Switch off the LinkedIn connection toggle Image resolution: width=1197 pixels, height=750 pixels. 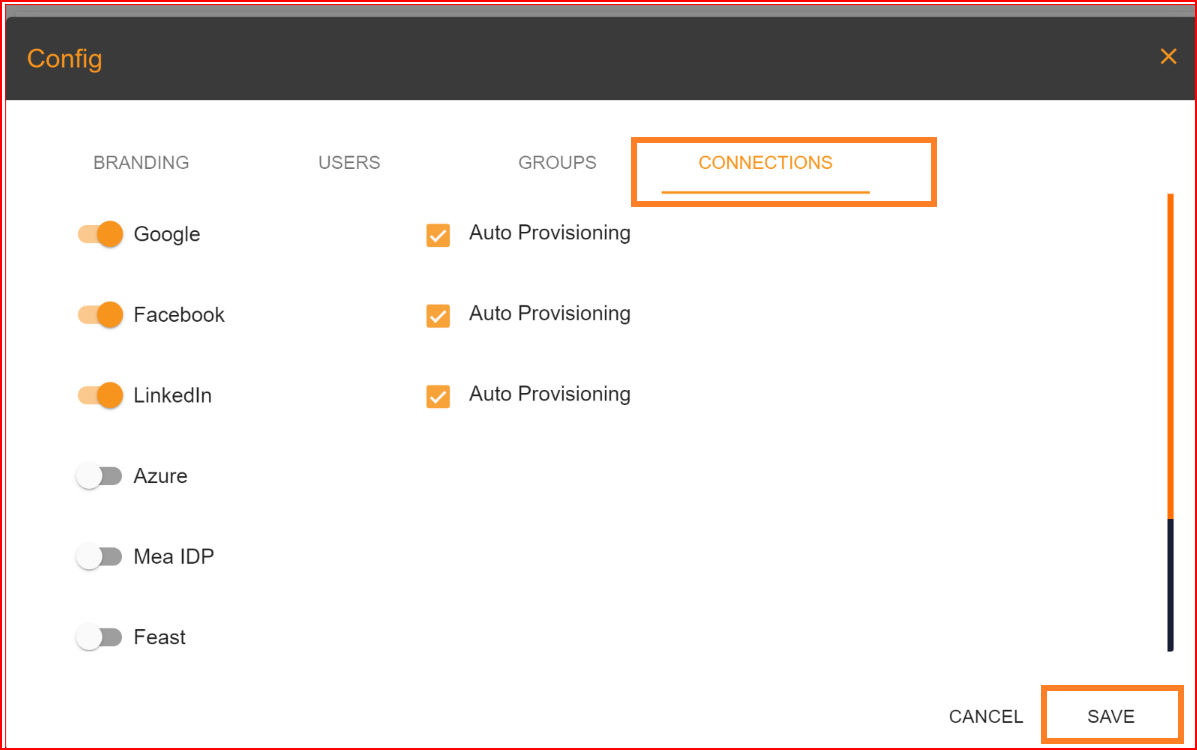(100, 395)
